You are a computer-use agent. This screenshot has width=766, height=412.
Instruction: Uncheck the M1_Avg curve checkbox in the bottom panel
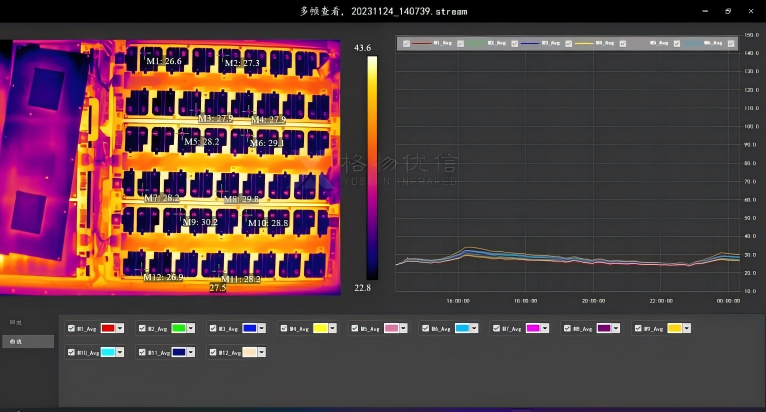(x=71, y=328)
